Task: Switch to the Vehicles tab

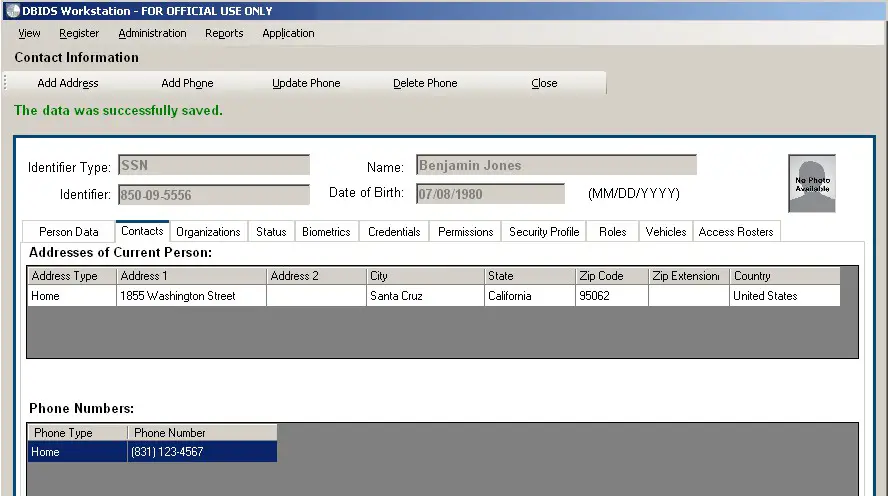Action: [666, 232]
